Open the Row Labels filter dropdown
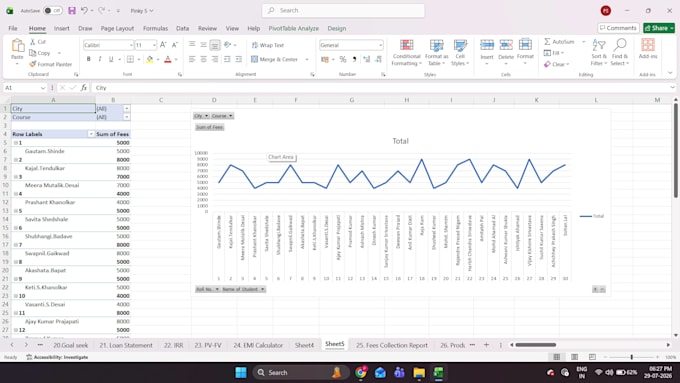The height and width of the screenshot is (383, 680). click(91, 134)
